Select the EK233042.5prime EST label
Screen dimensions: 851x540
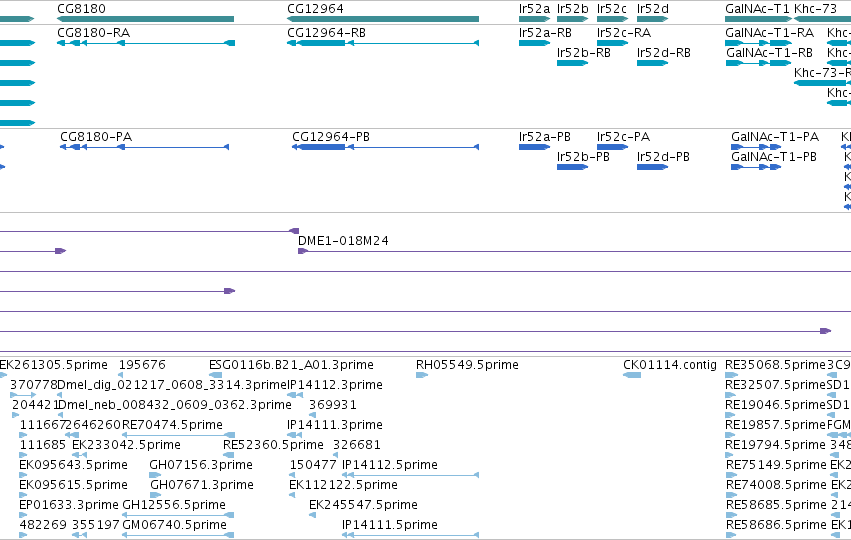click(126, 445)
